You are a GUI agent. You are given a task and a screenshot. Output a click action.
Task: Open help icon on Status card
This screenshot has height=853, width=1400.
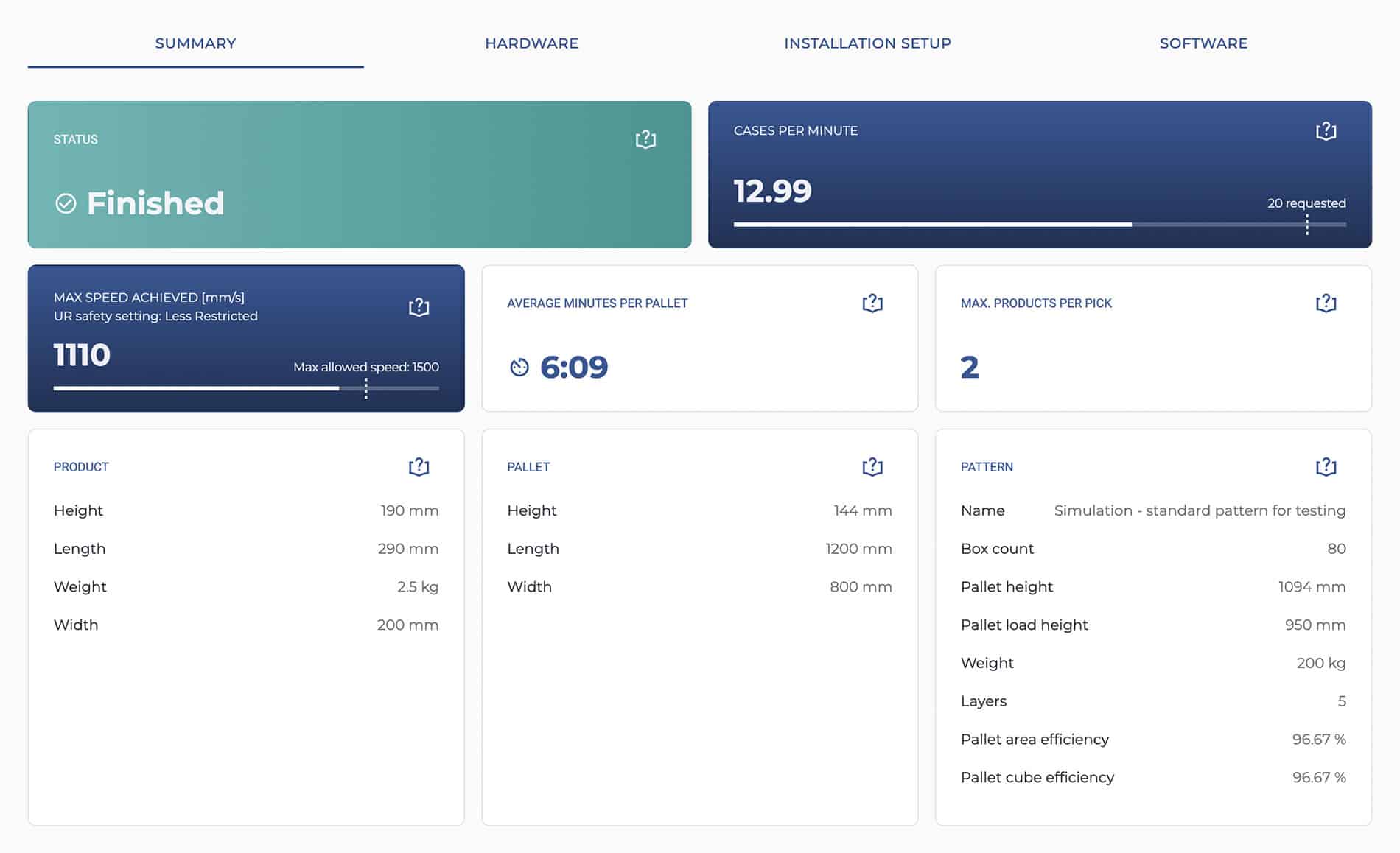pyautogui.click(x=645, y=139)
